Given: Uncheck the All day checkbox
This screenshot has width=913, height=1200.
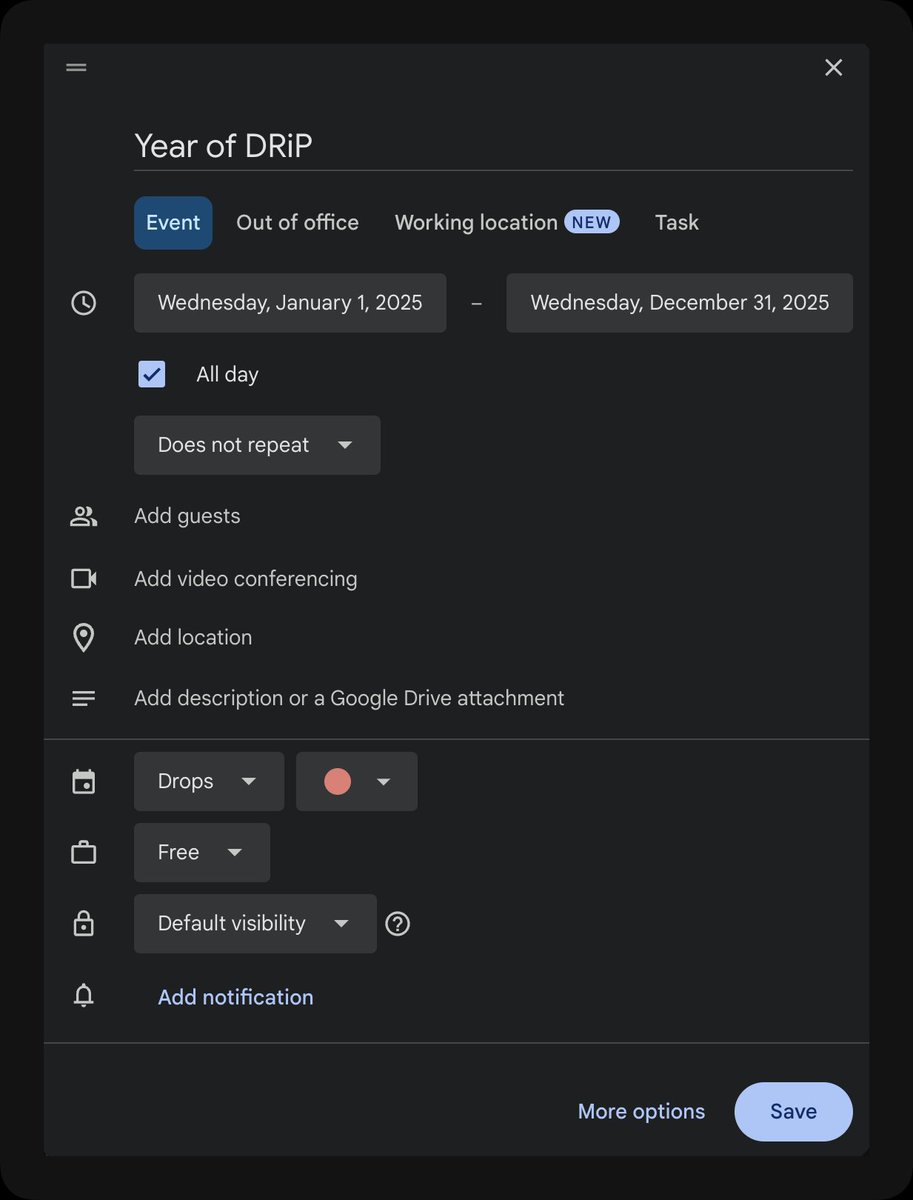Looking at the screenshot, I should [x=152, y=375].
